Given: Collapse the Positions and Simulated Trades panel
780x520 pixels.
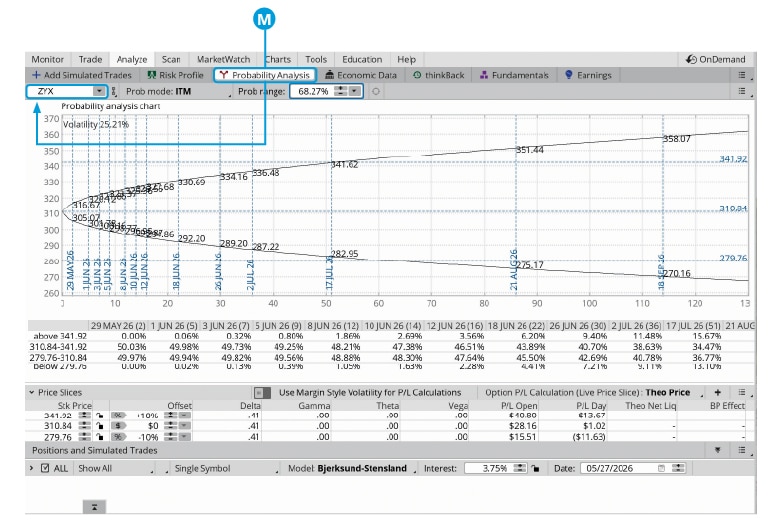Looking at the screenshot, I should pos(717,450).
